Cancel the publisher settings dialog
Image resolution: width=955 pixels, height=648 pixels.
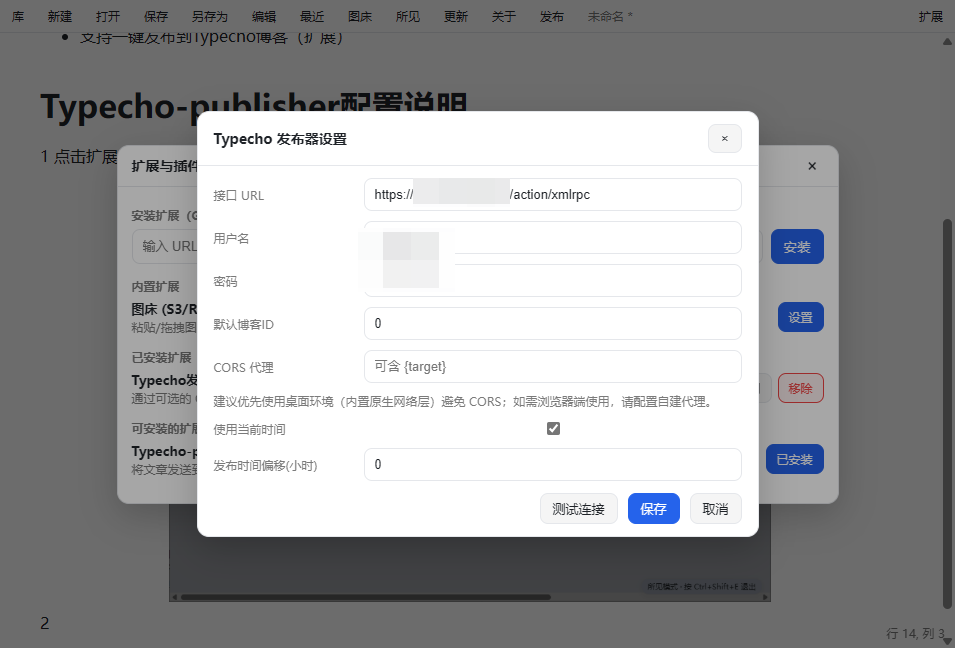pos(715,509)
